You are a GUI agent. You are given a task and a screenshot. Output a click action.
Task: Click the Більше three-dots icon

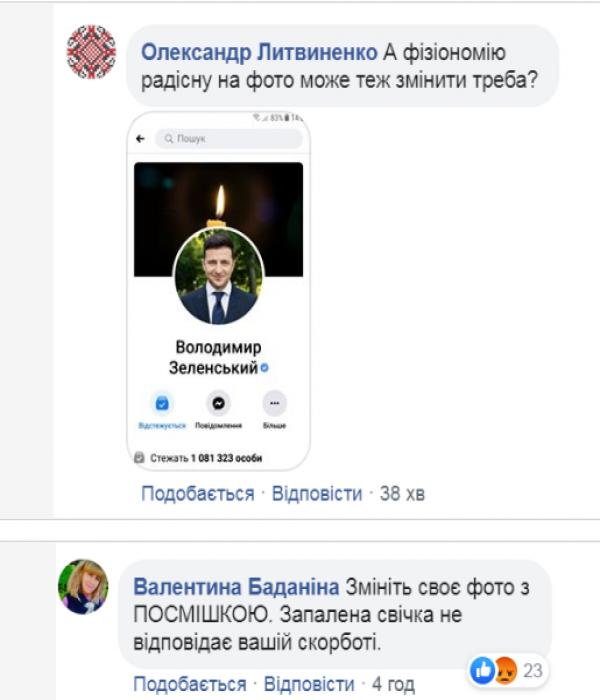pos(274,403)
